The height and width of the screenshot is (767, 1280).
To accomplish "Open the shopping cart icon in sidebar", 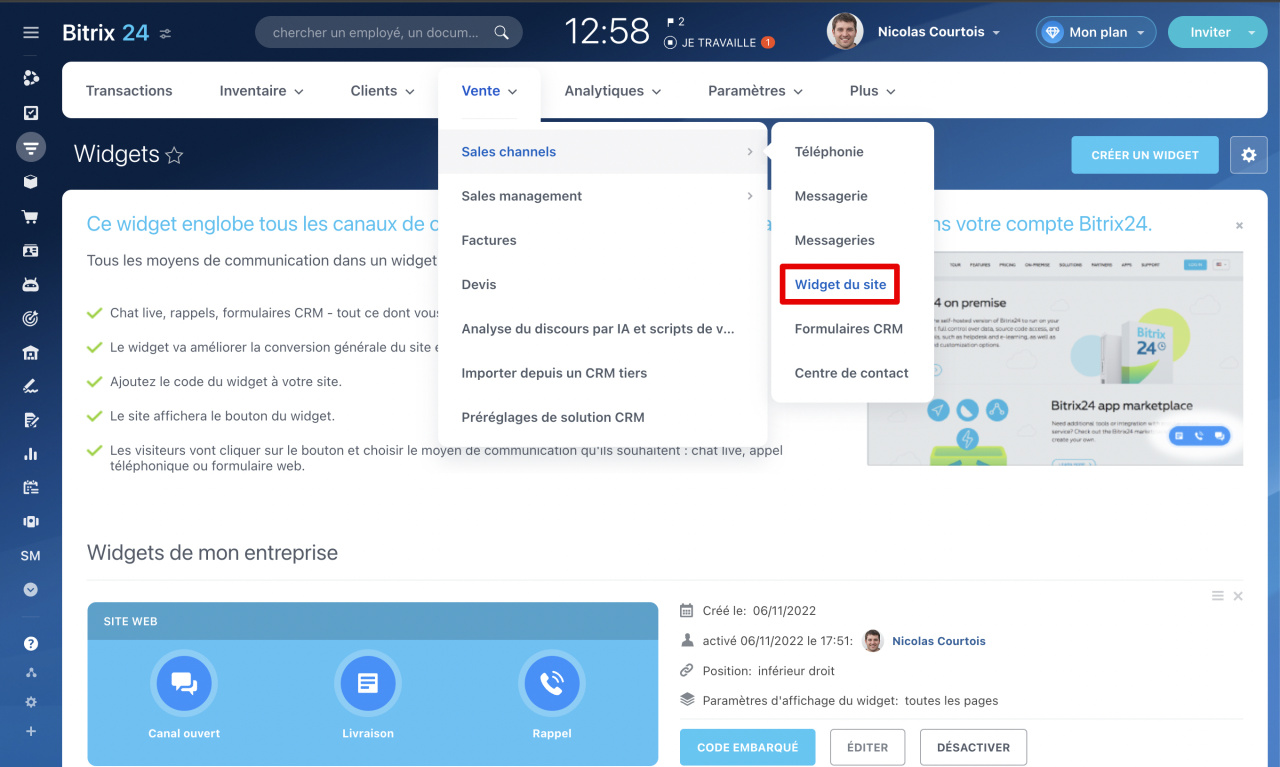I will pos(31,216).
